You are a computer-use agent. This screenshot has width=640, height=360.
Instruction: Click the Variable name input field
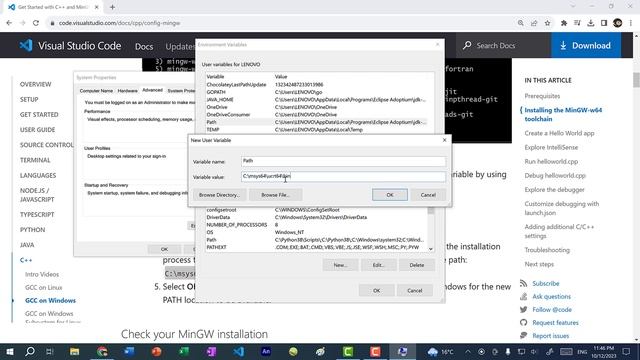pos(343,161)
